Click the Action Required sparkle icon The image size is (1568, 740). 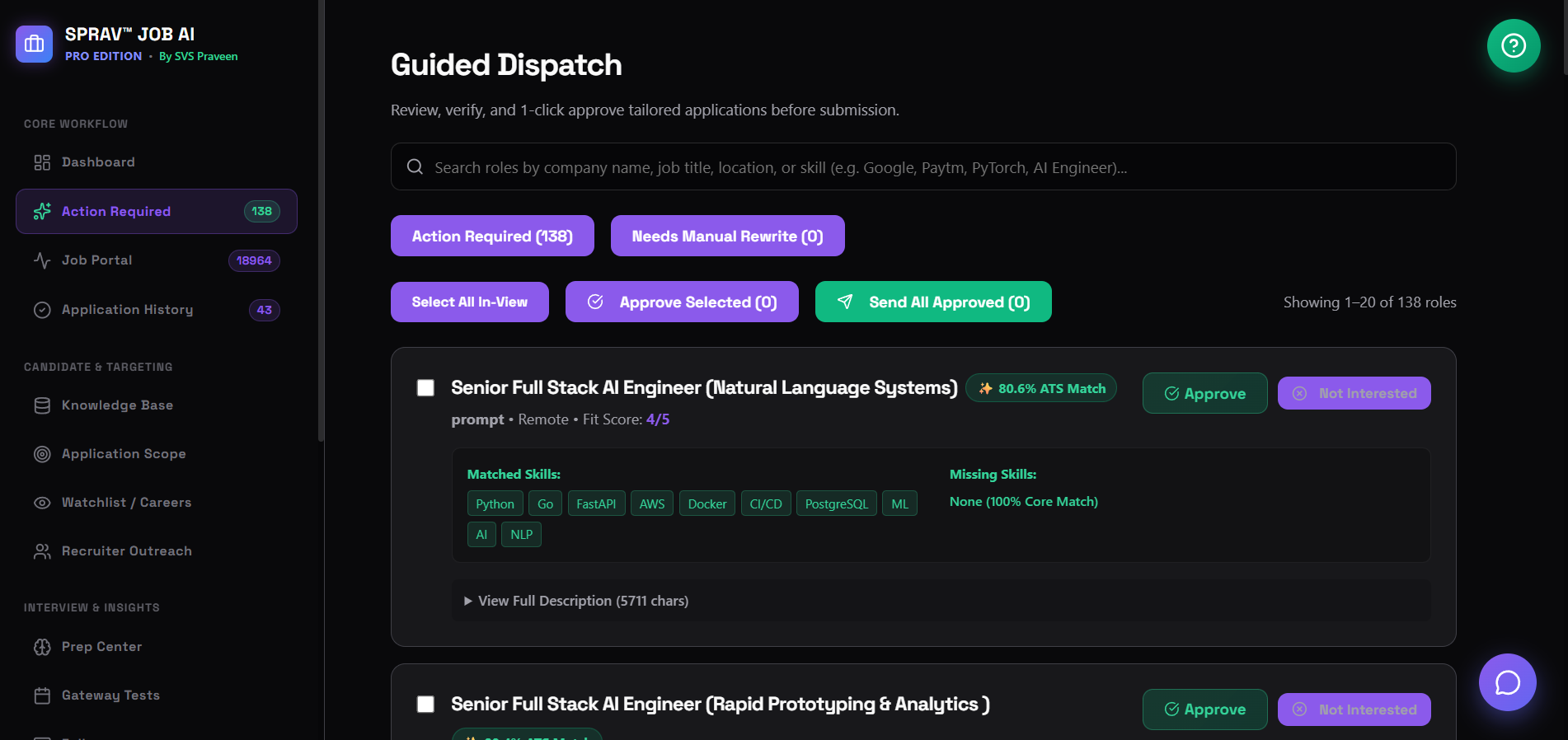(x=42, y=212)
